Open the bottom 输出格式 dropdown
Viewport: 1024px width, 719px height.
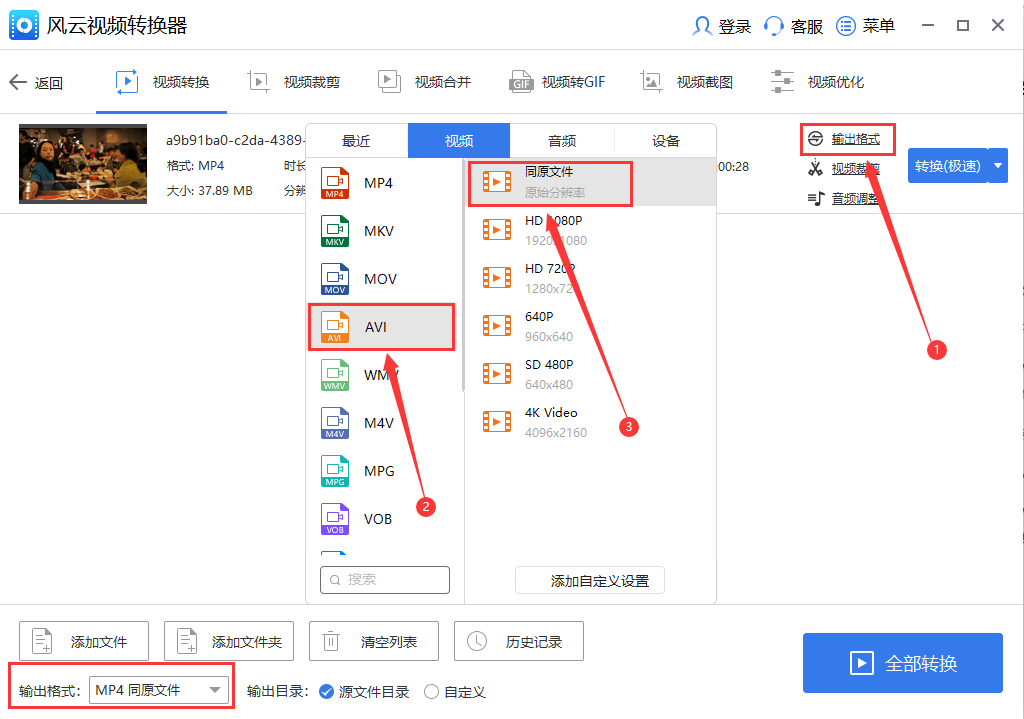pos(160,688)
